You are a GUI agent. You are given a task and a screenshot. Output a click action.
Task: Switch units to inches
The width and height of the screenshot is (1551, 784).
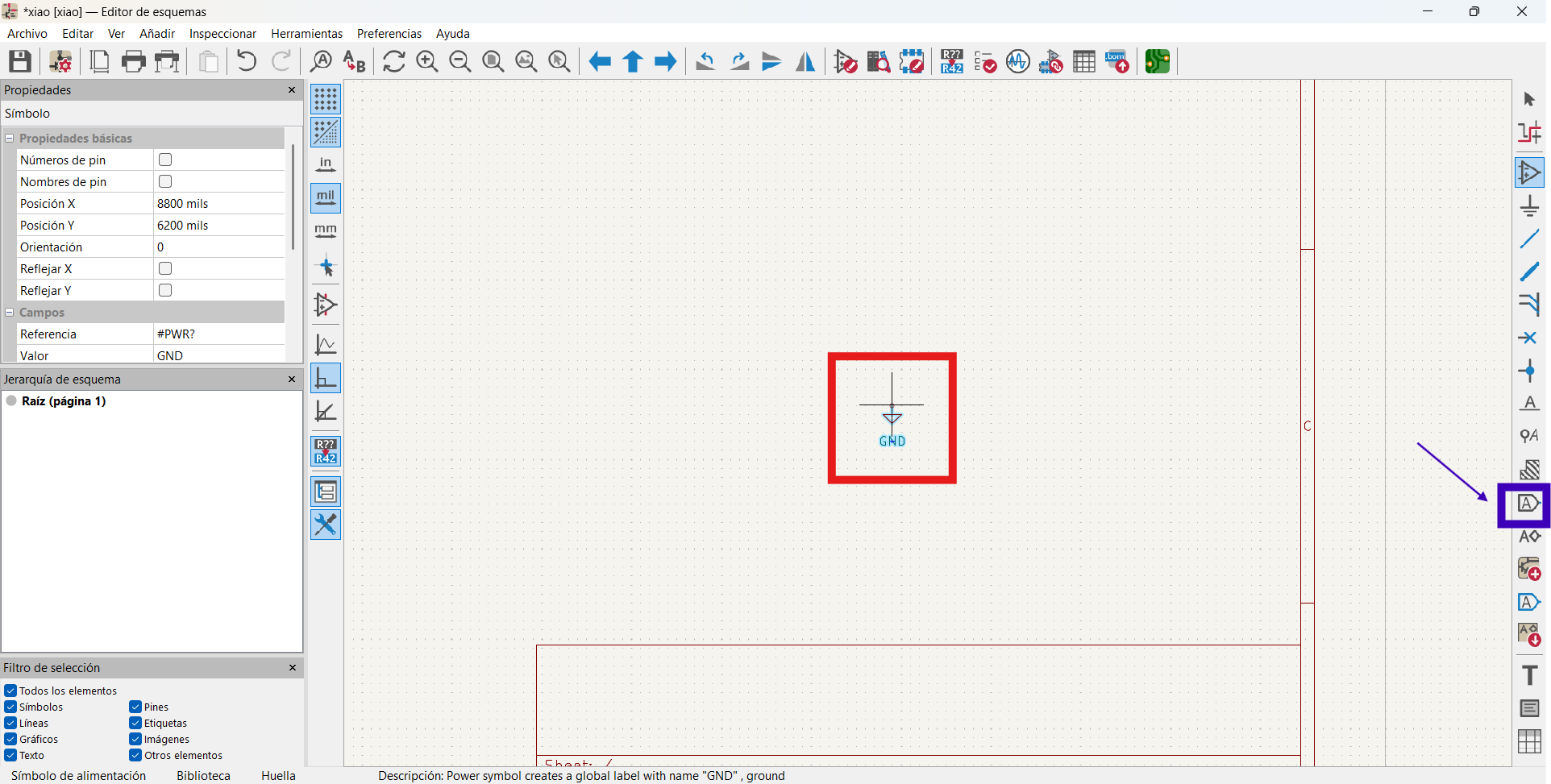pyautogui.click(x=326, y=165)
